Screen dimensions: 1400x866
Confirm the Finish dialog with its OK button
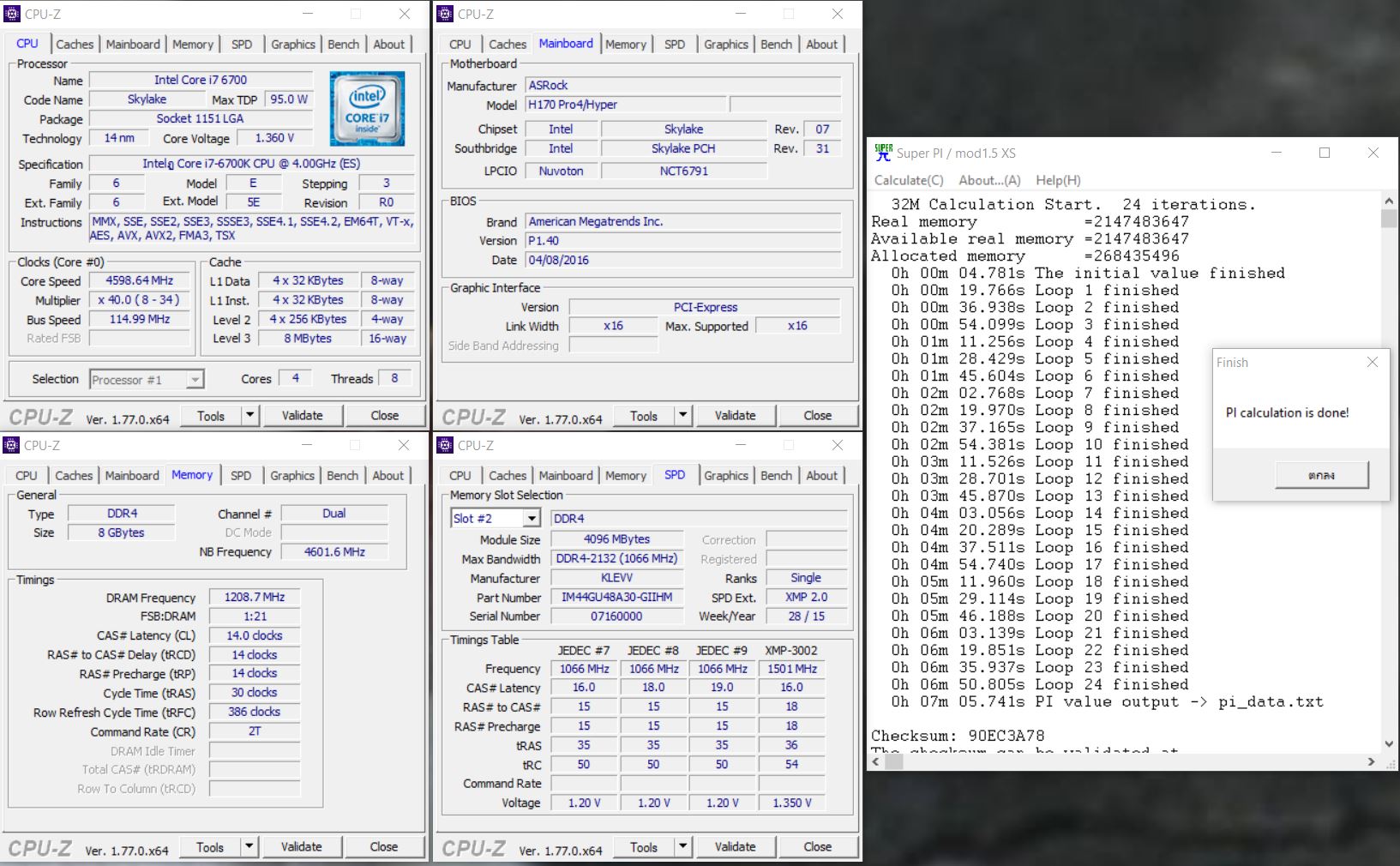[x=1321, y=475]
